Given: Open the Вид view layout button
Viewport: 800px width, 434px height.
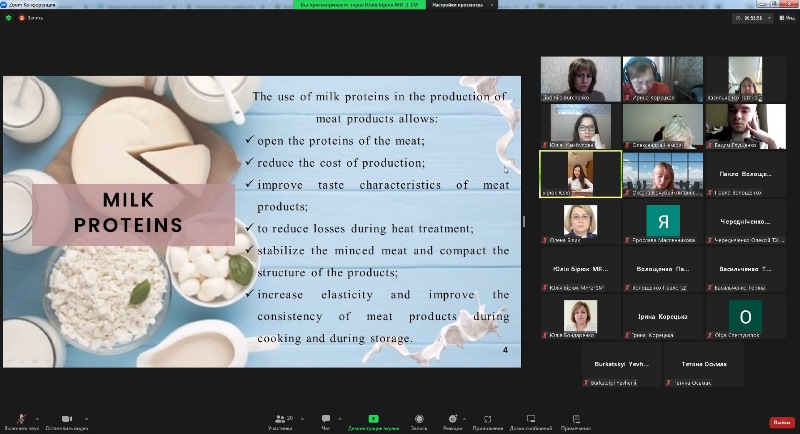Looking at the screenshot, I should [787, 18].
